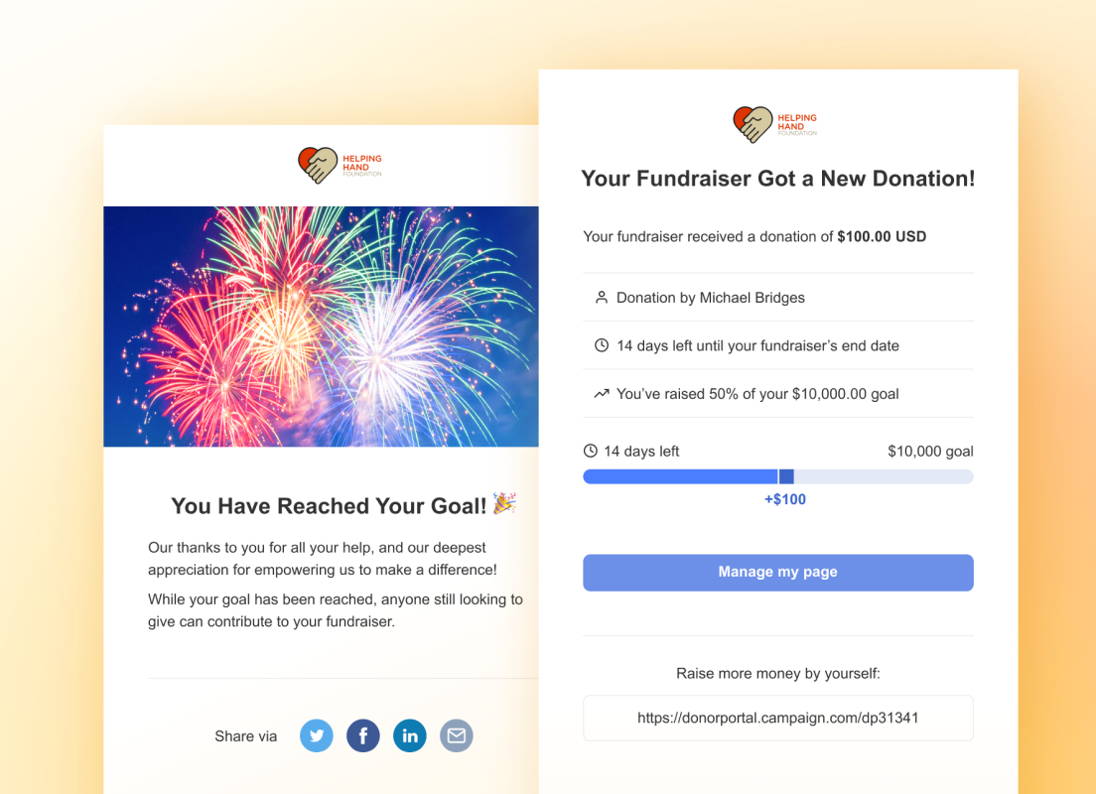
Task: Click the donor portal campaign URL field
Action: 778,718
